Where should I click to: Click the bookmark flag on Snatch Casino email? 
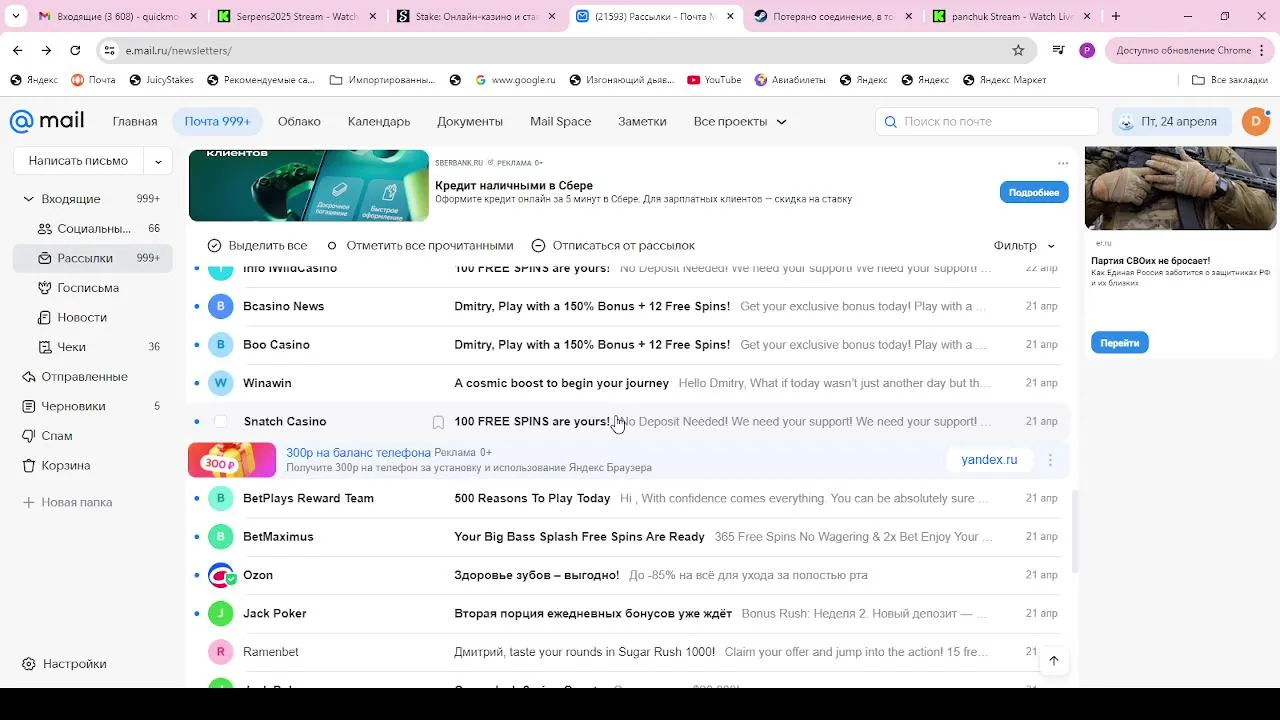coord(438,422)
